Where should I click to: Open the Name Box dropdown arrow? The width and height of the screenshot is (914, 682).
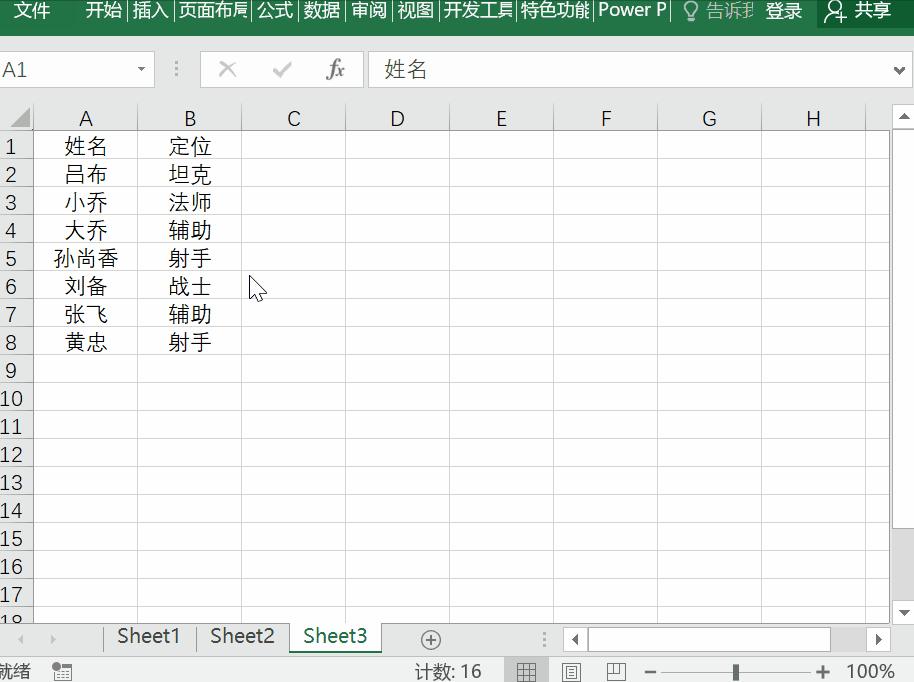(x=141, y=69)
